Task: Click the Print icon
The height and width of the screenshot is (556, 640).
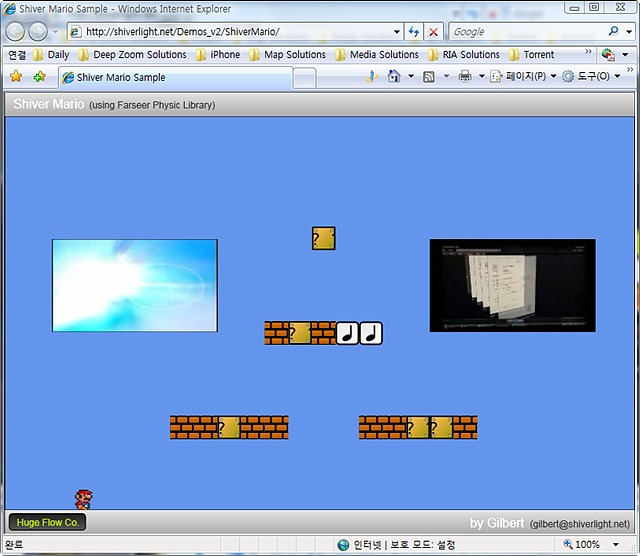Action: (465, 76)
